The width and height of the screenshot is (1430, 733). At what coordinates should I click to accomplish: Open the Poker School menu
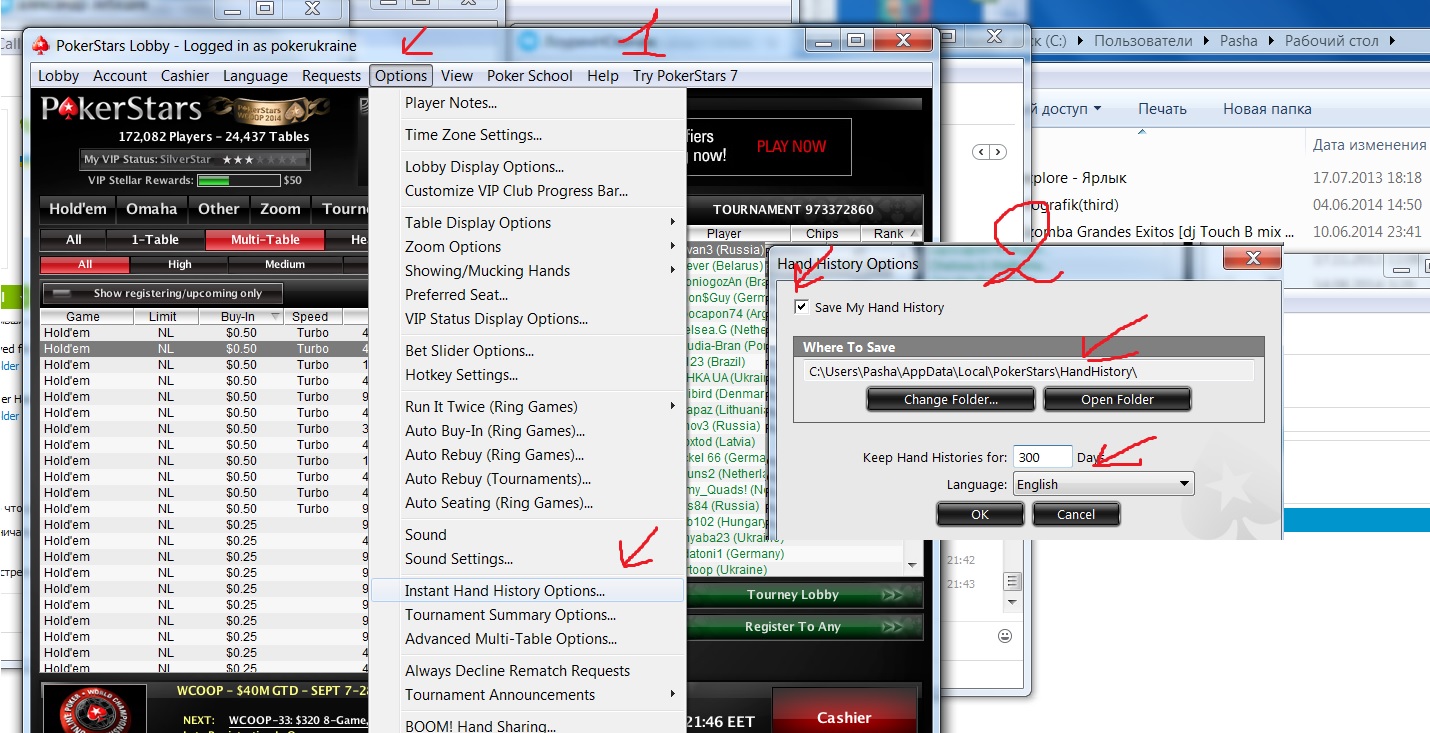(530, 76)
